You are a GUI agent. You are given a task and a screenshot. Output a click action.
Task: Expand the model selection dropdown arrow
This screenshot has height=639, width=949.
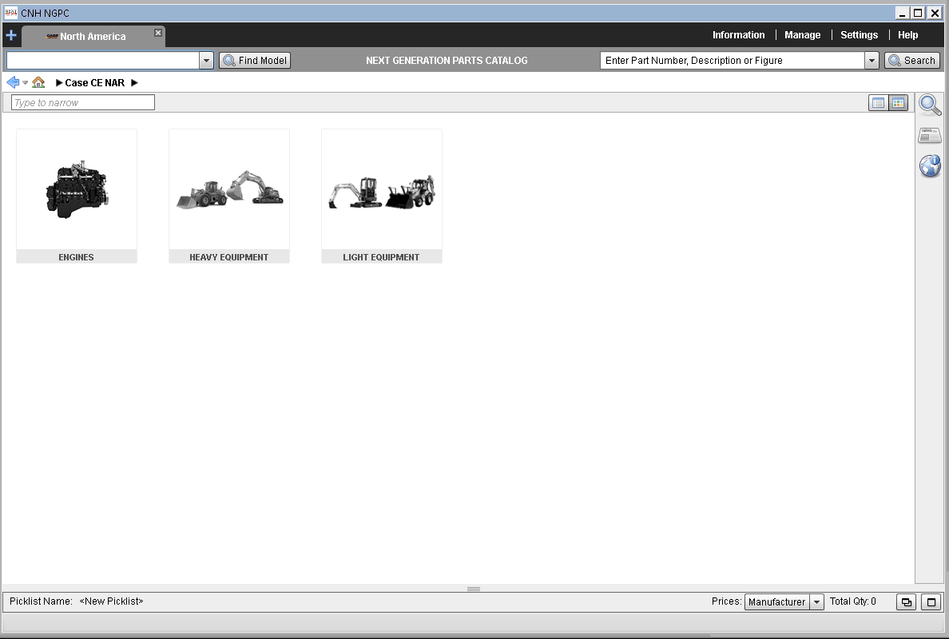pyautogui.click(x=207, y=61)
